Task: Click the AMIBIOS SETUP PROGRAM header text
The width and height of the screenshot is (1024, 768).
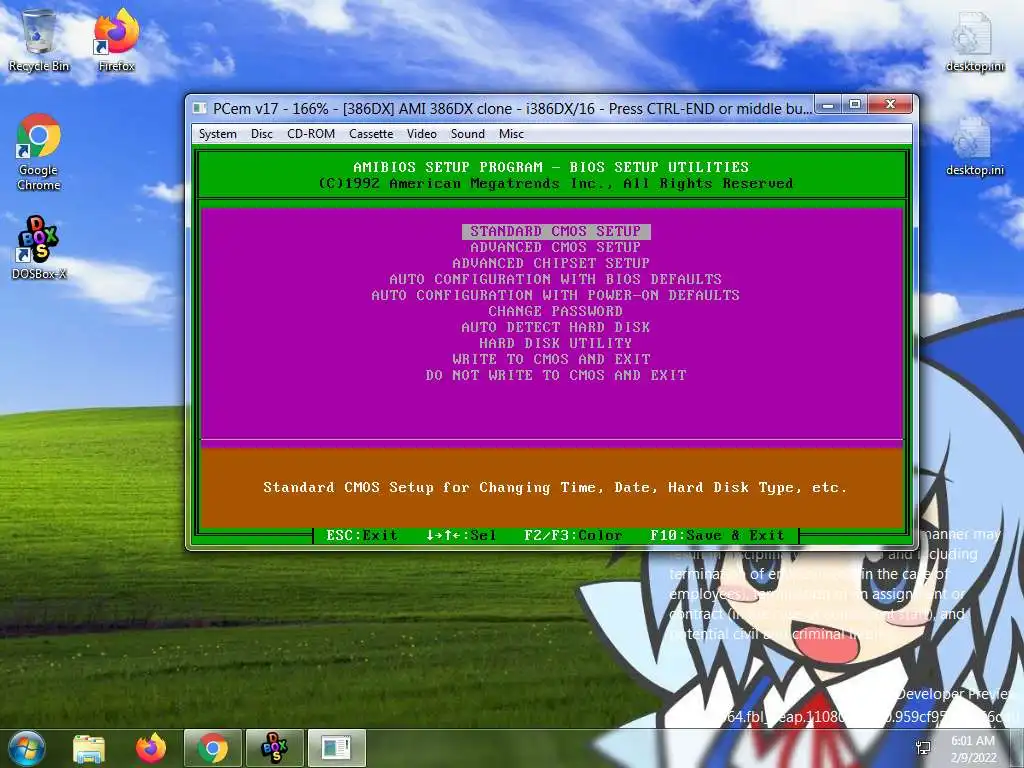Action: click(551, 167)
